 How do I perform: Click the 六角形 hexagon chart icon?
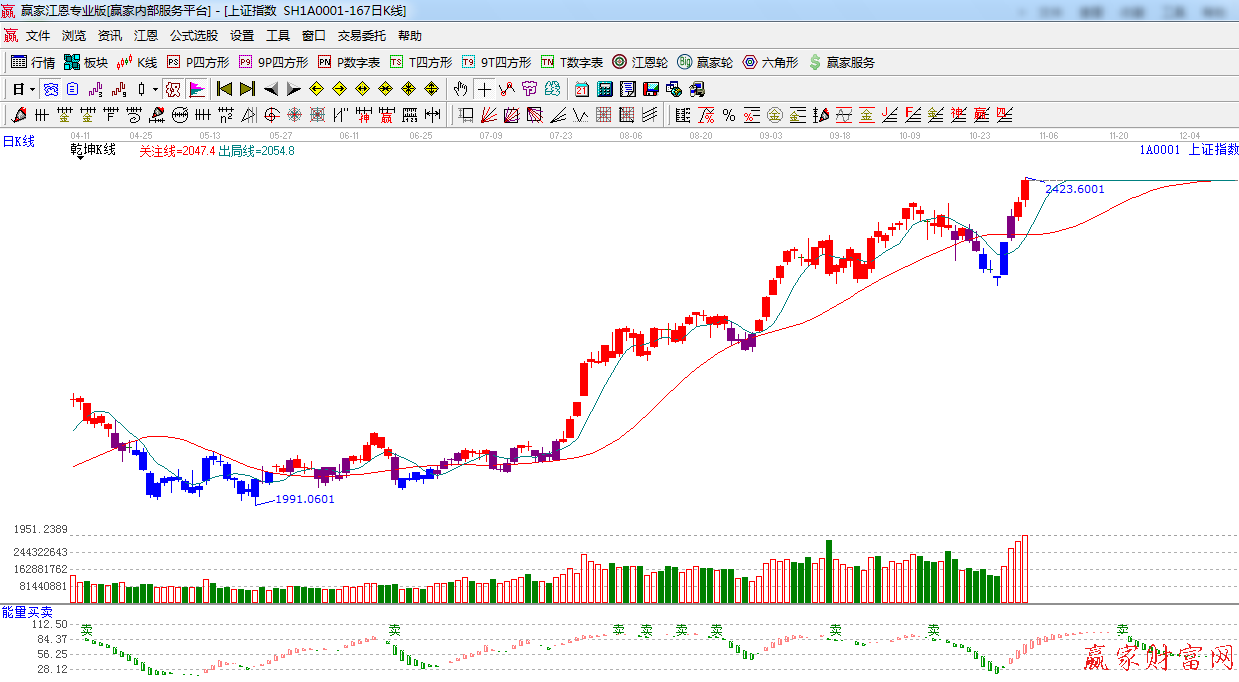tap(770, 62)
